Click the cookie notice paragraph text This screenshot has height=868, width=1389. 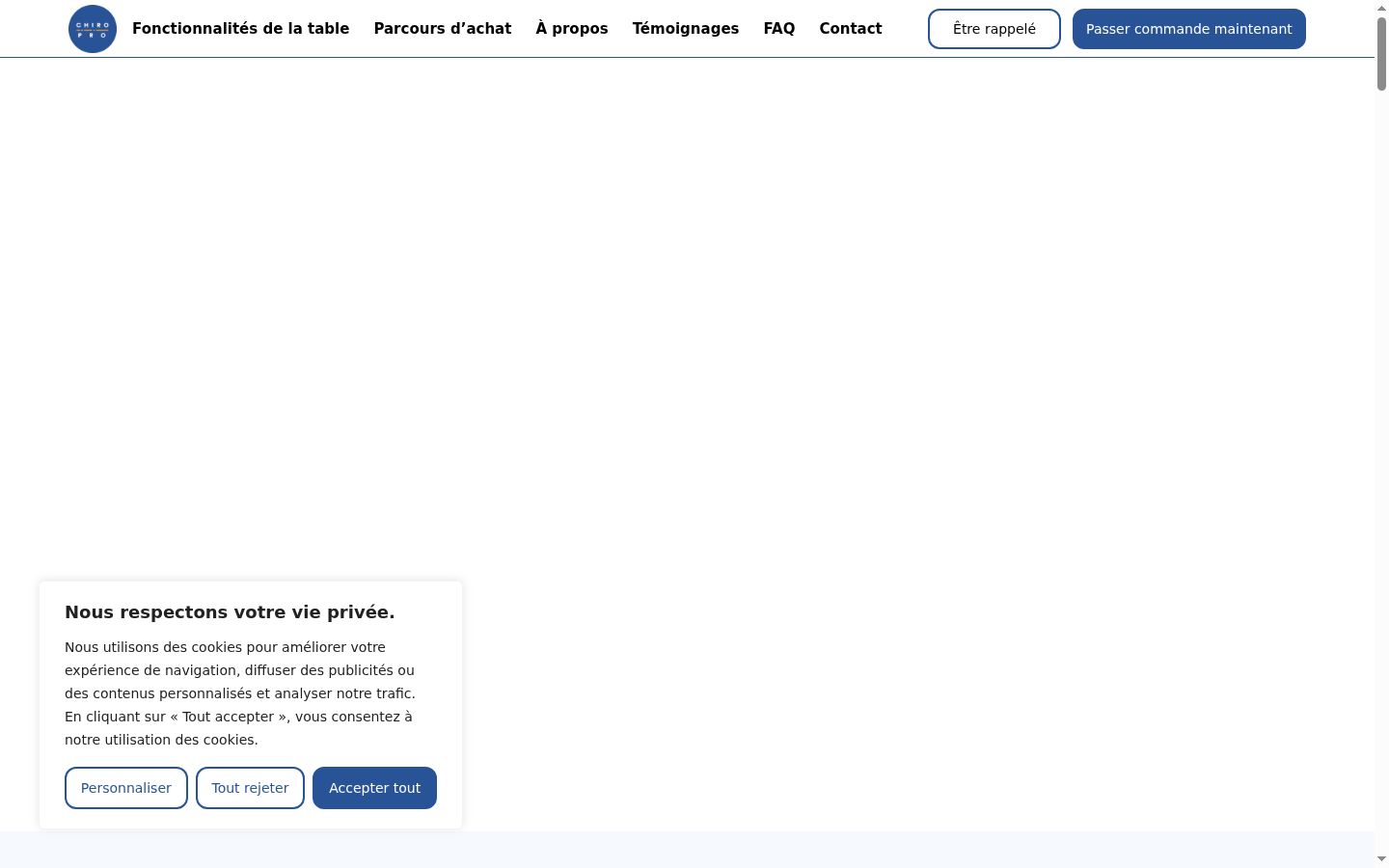(241, 693)
